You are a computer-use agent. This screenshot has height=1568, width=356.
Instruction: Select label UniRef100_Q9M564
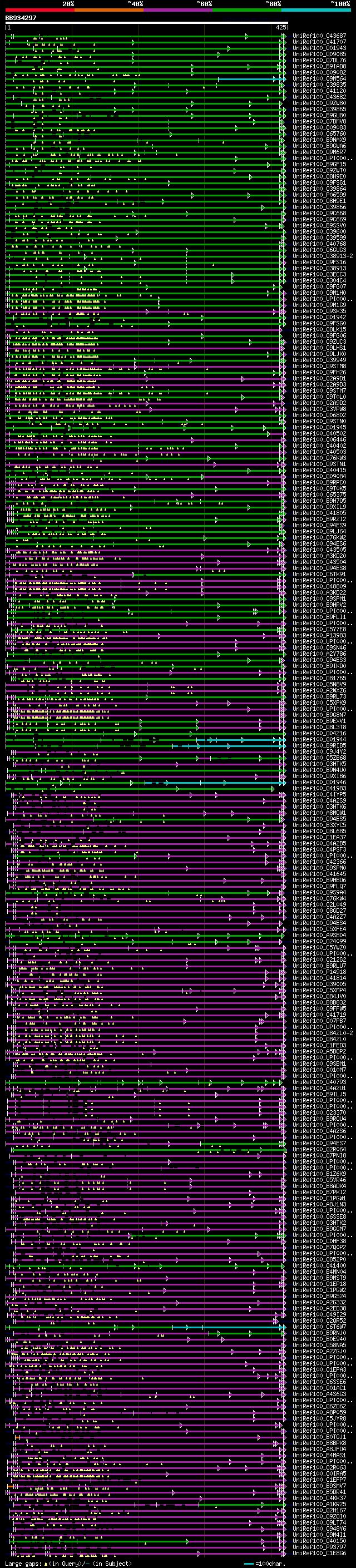(319, 78)
